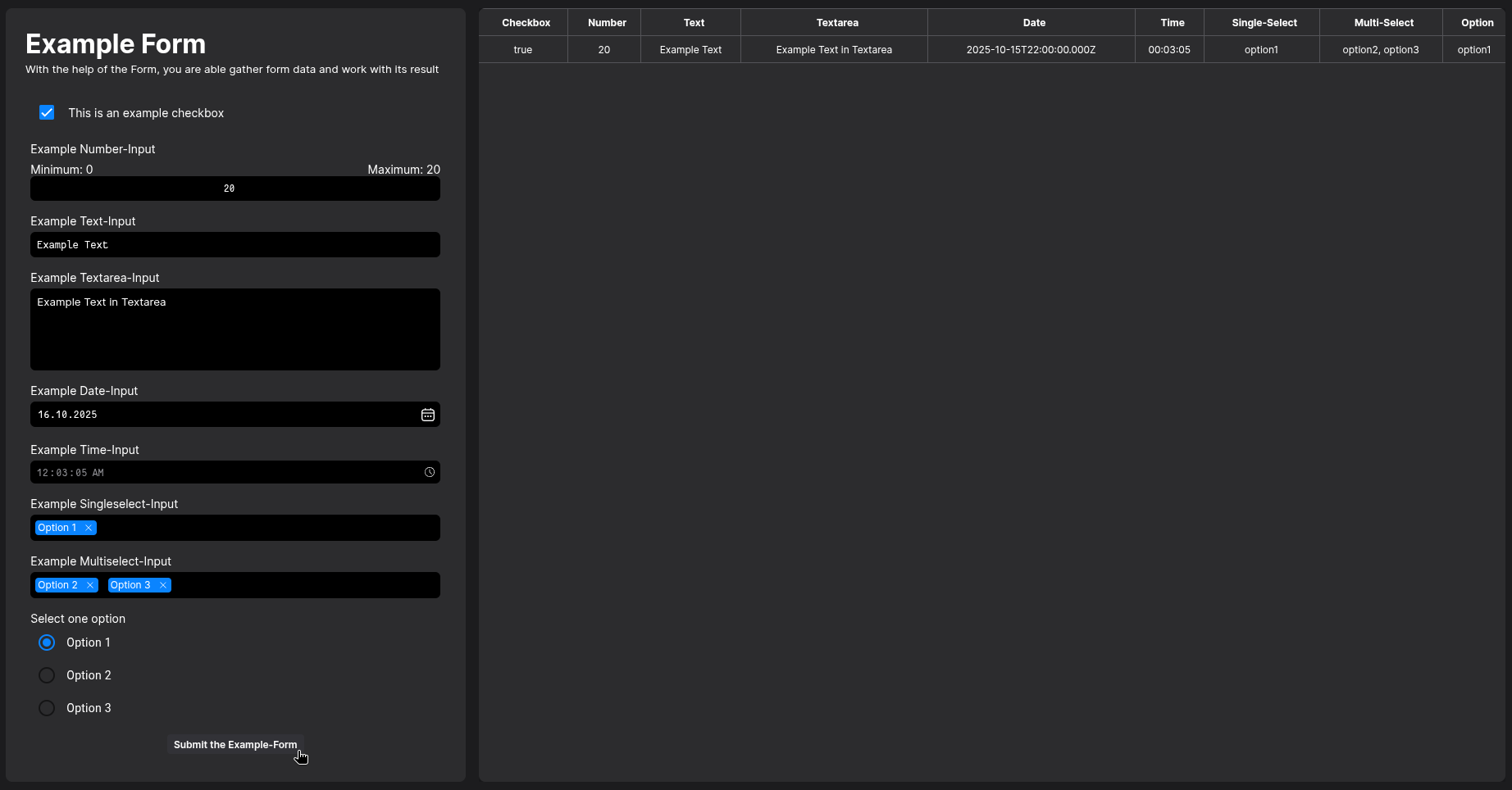
Task: Expand the Multiselect-Input dropdown
Action: point(303,585)
